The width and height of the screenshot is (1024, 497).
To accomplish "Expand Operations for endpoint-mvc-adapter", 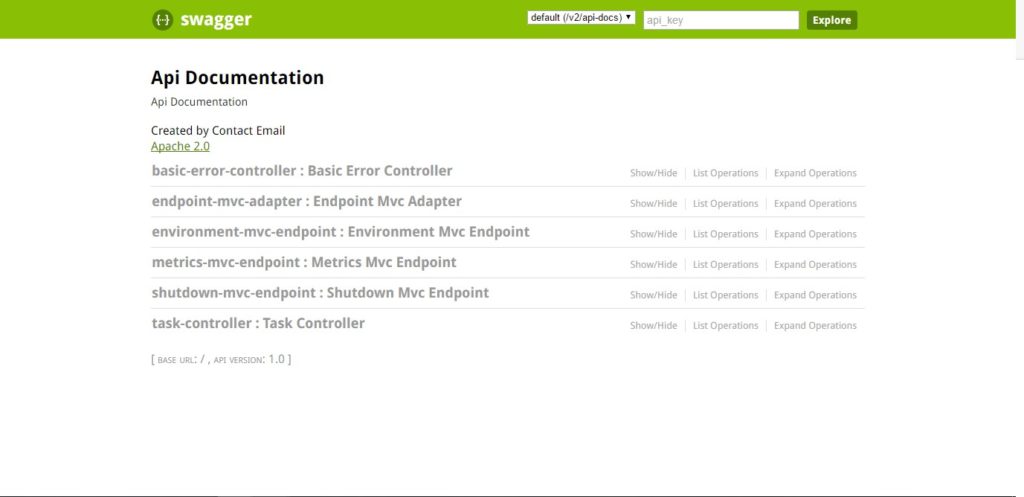I will coord(815,204).
